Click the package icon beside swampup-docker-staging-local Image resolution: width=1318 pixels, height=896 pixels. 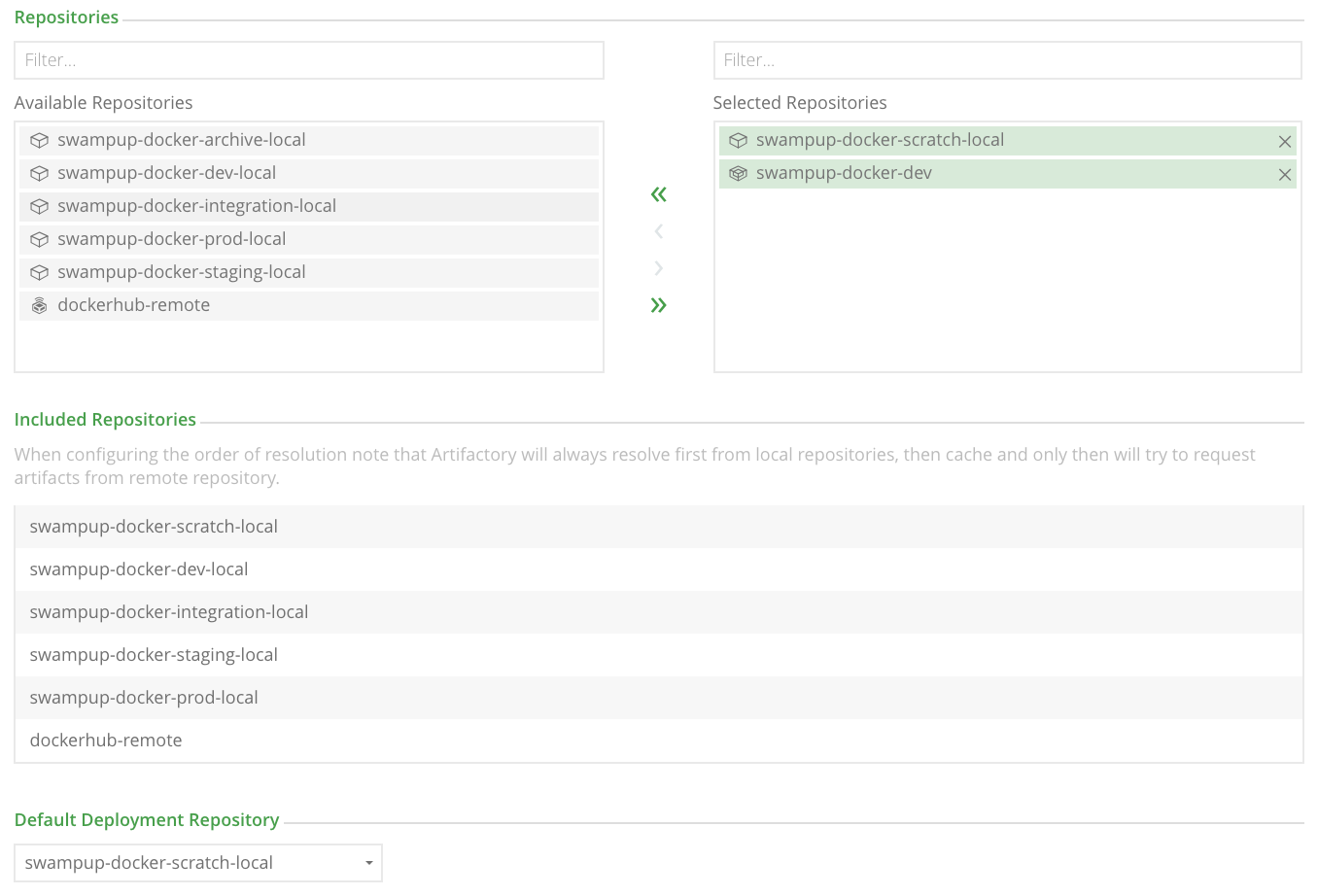coord(39,272)
